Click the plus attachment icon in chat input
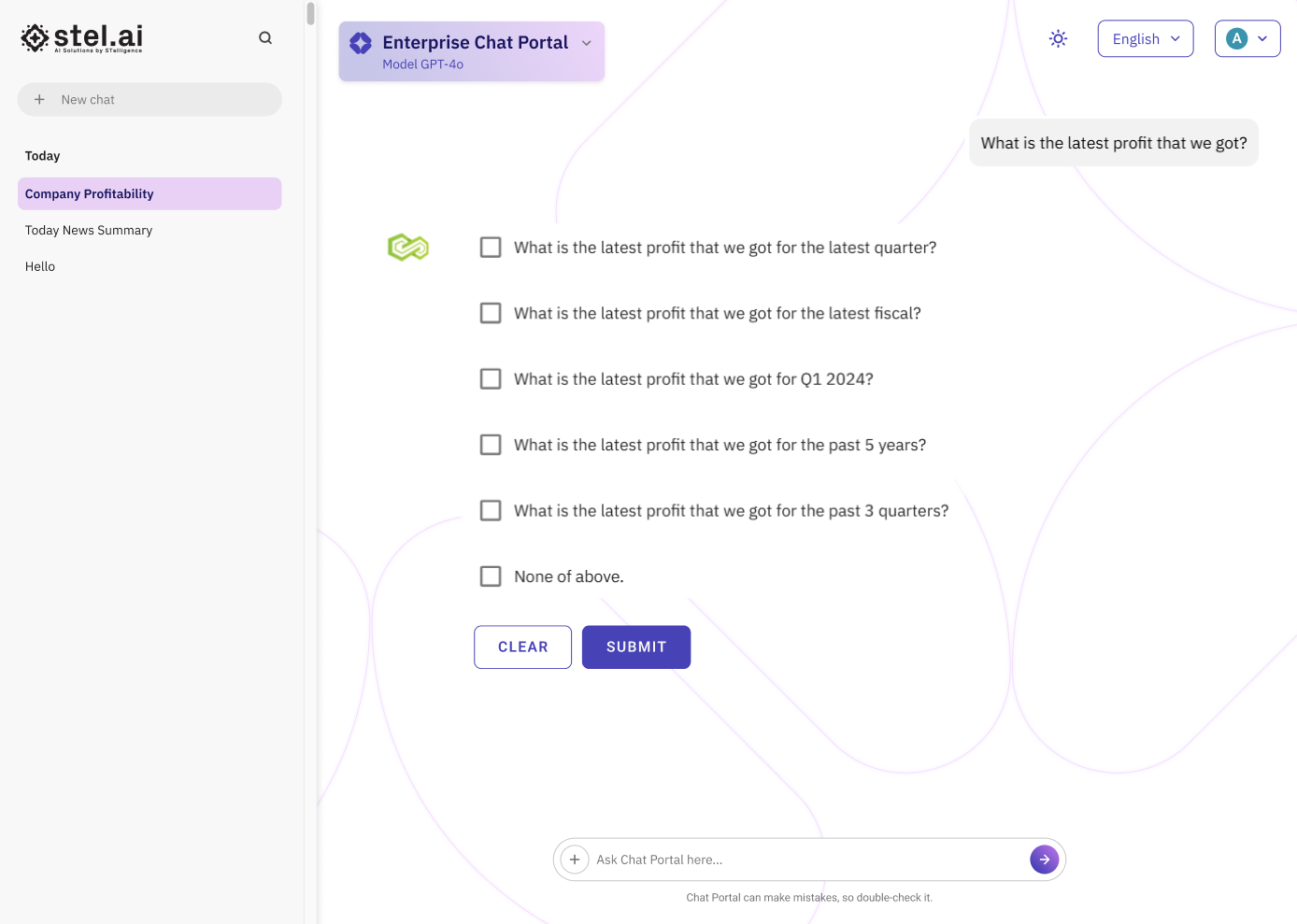This screenshot has width=1297, height=924. (575, 860)
